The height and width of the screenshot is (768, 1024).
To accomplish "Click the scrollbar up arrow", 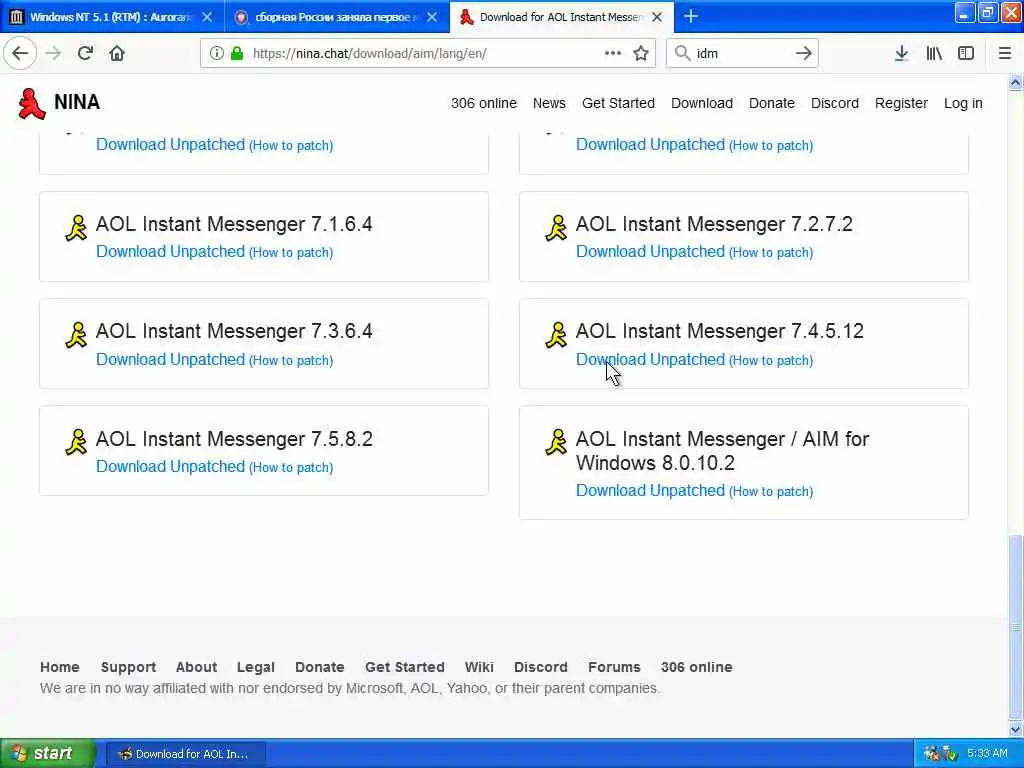I will [x=1015, y=82].
